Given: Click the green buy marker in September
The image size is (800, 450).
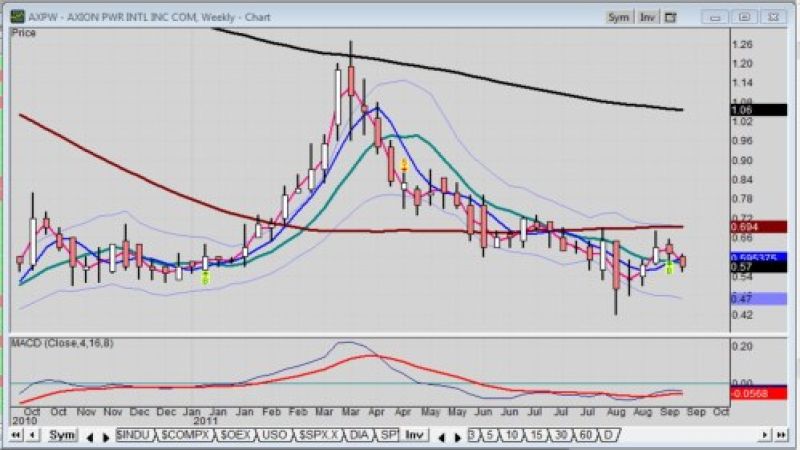Looking at the screenshot, I should (669, 268).
